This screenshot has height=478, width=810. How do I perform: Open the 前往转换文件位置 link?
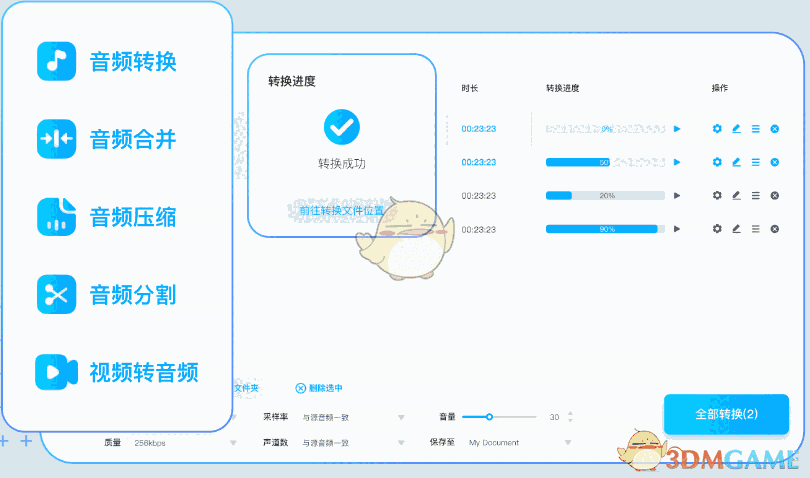(341, 210)
